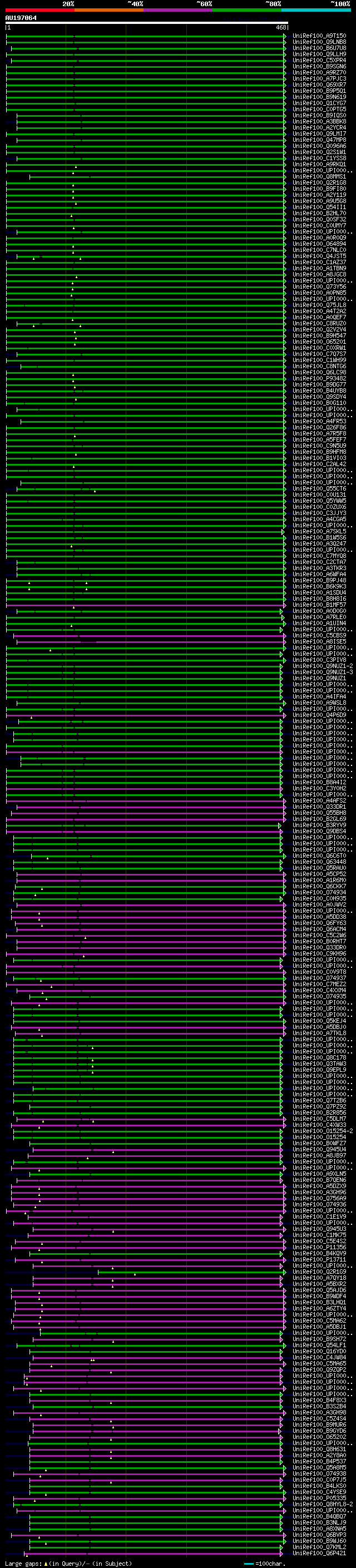The height and width of the screenshot is (1568, 356).
Task: Select the UniRef100_C5XPR4 label
Action: coord(319,60)
